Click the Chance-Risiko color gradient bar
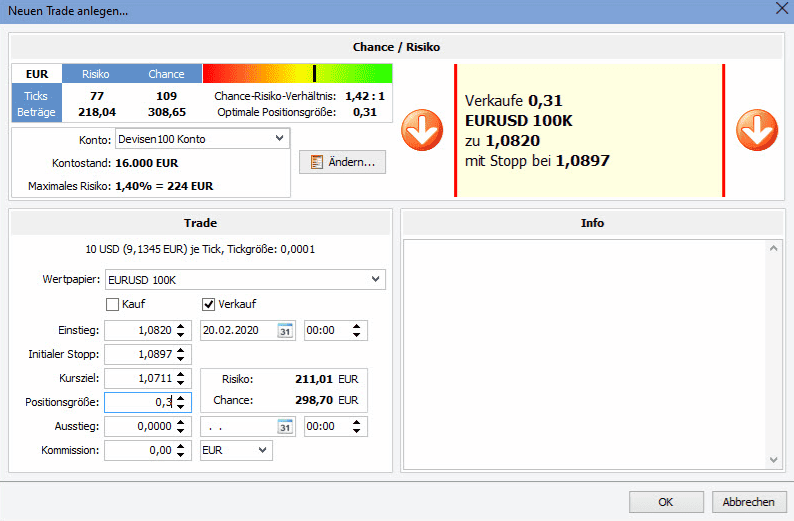The height and width of the screenshot is (521, 794). pos(297,74)
